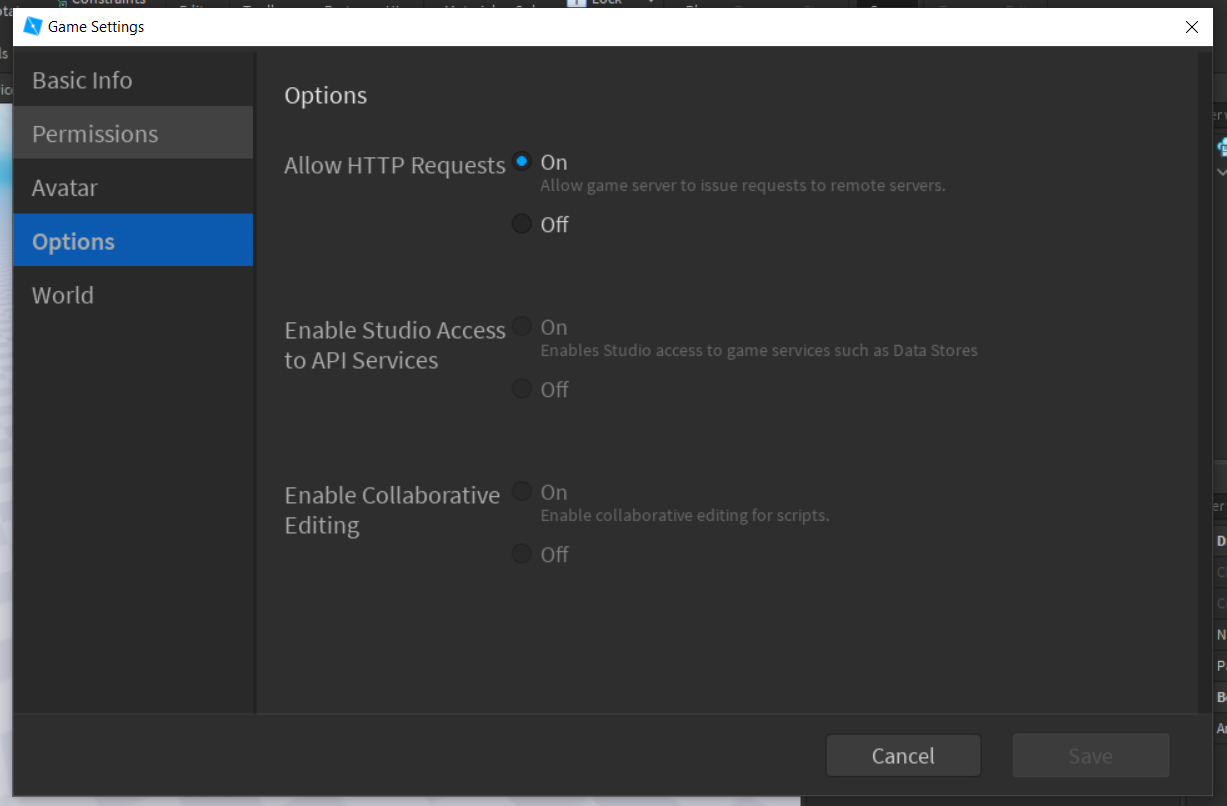Click the Options heading in the settings panel
Viewport: 1227px width, 806px height.
pos(325,95)
